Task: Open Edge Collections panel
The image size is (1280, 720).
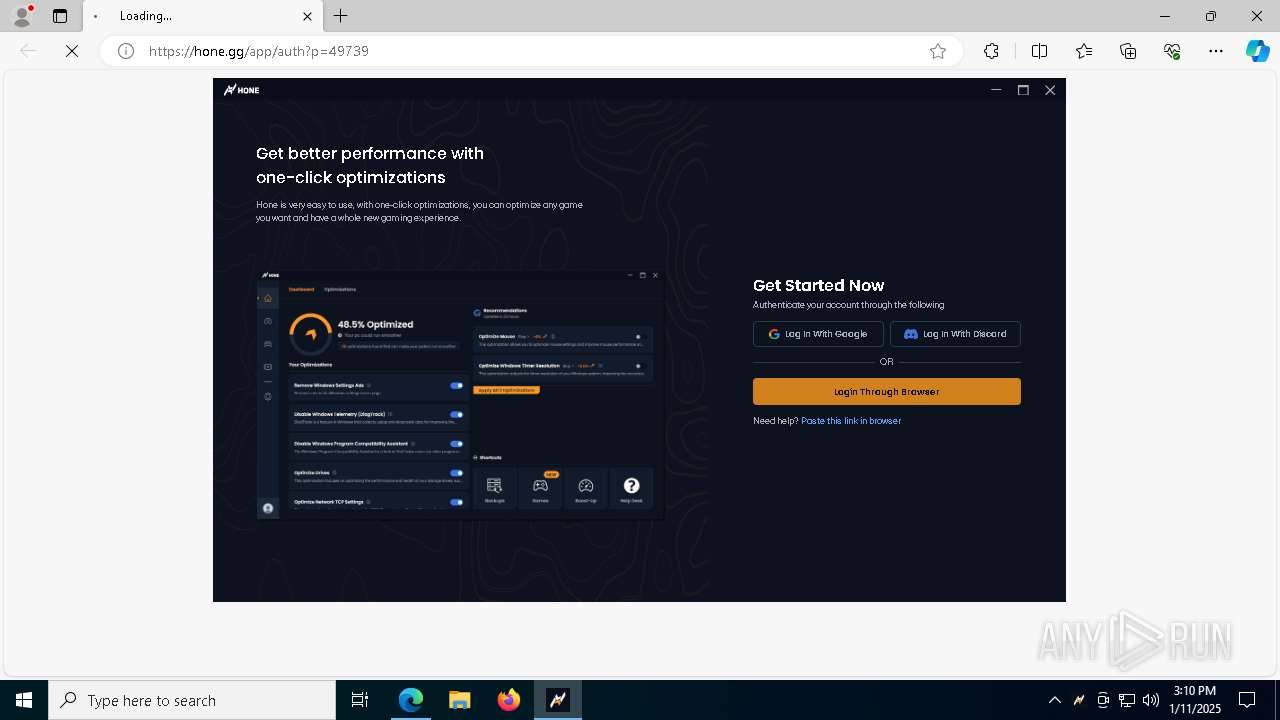Action: (x=1128, y=51)
